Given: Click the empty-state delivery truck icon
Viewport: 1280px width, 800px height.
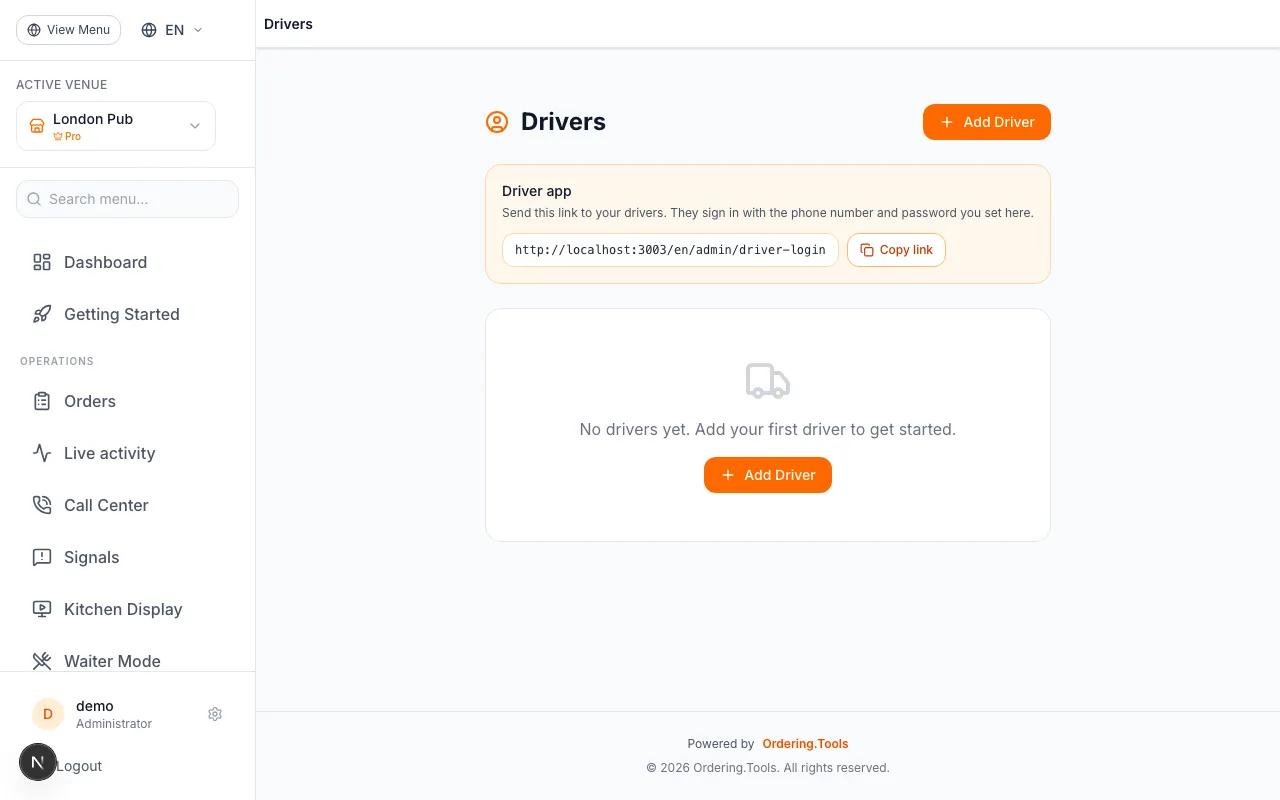Looking at the screenshot, I should click(768, 381).
